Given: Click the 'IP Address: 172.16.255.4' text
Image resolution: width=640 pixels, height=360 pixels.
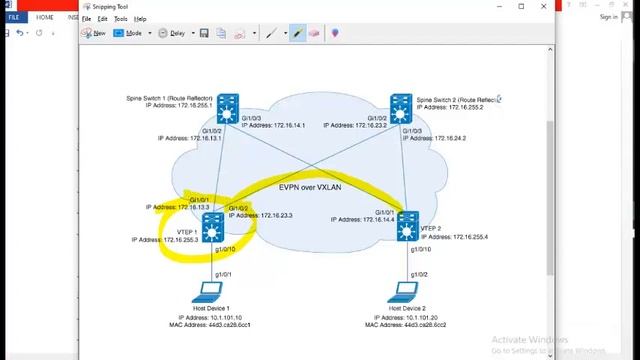Looking at the screenshot, I should click(455, 237).
